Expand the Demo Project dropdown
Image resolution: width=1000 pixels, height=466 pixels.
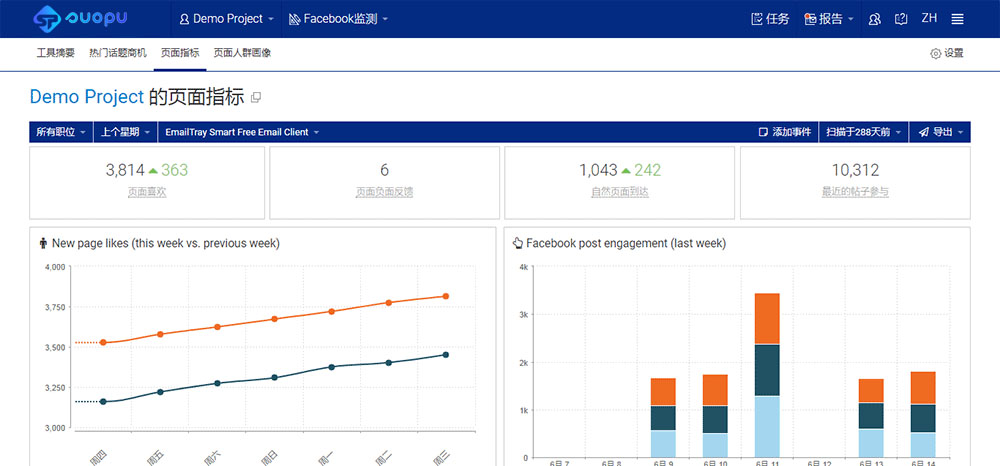pyautogui.click(x=227, y=19)
